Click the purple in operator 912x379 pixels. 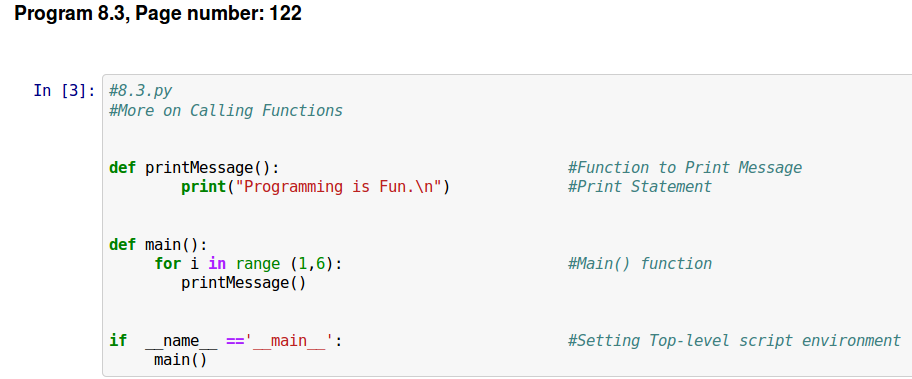[216, 264]
